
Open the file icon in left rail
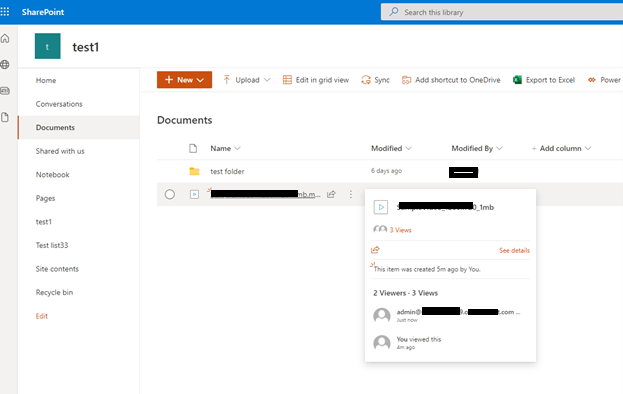(5, 117)
